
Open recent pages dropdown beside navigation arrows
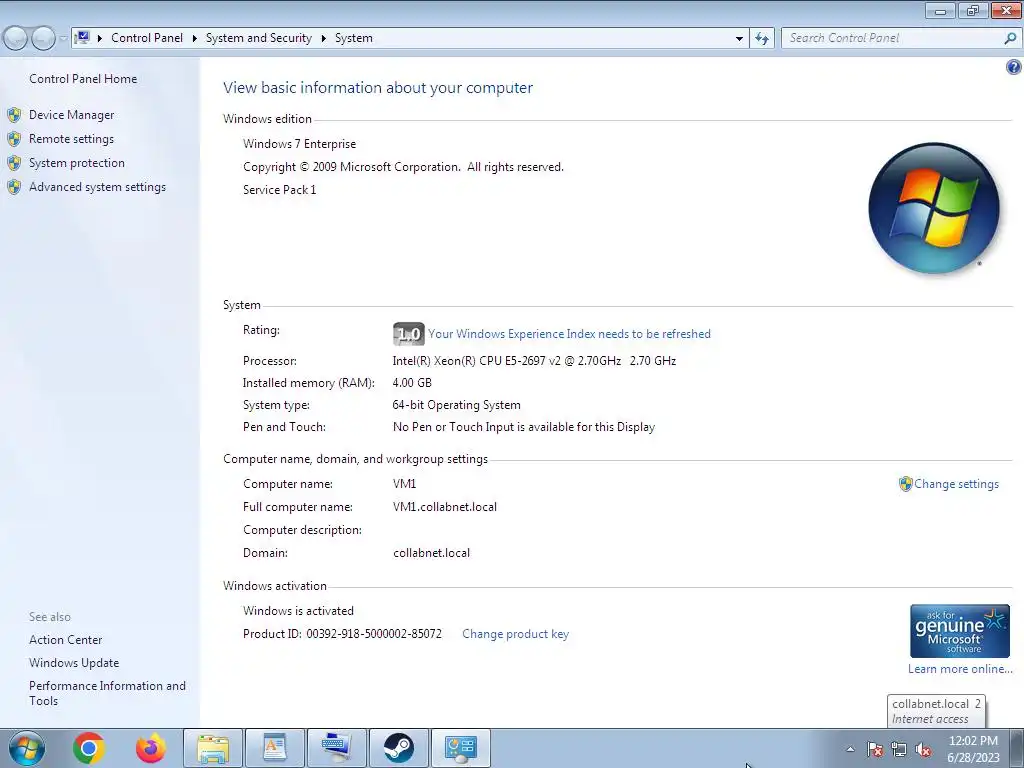pos(63,39)
